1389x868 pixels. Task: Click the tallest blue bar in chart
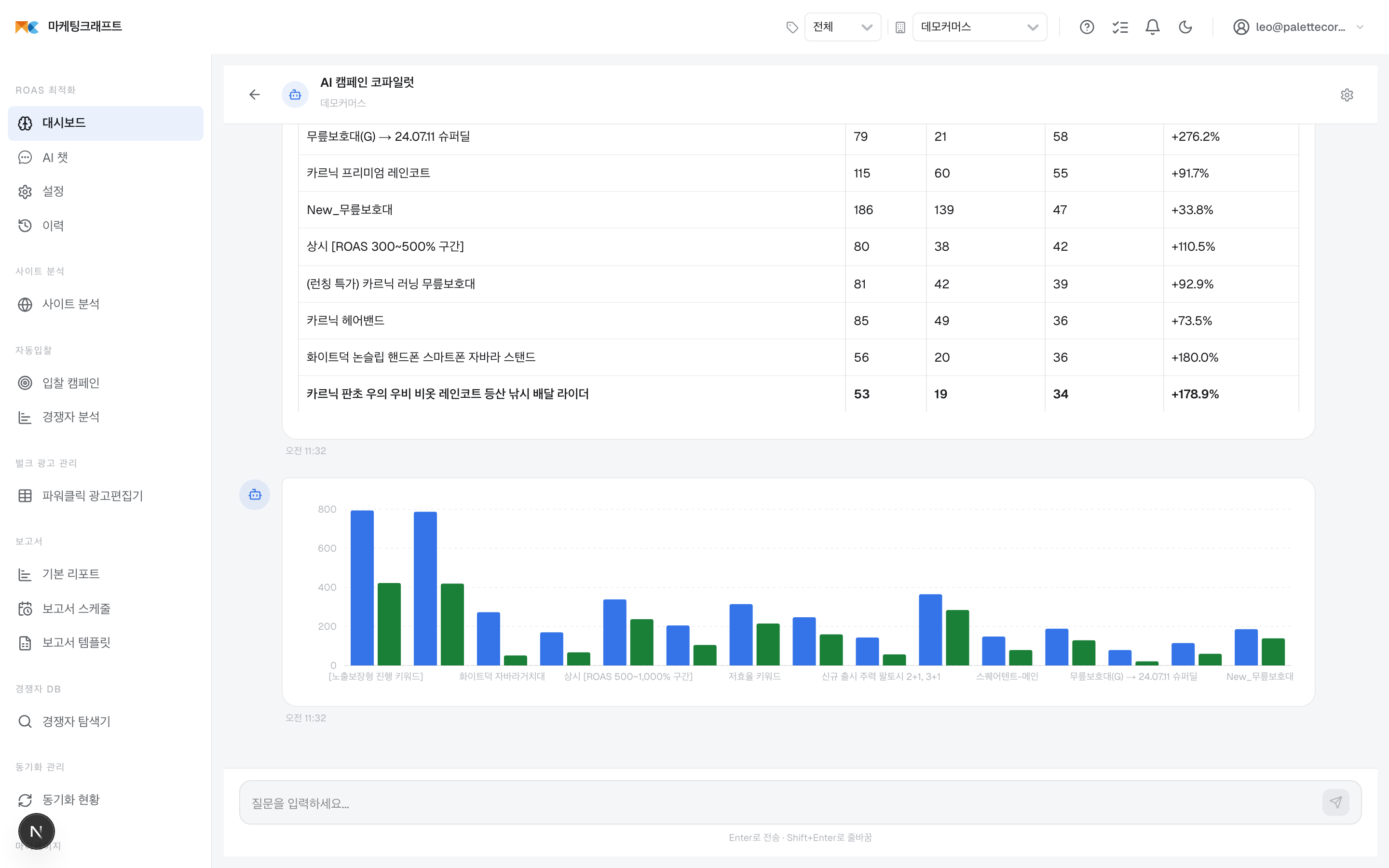[362, 588]
